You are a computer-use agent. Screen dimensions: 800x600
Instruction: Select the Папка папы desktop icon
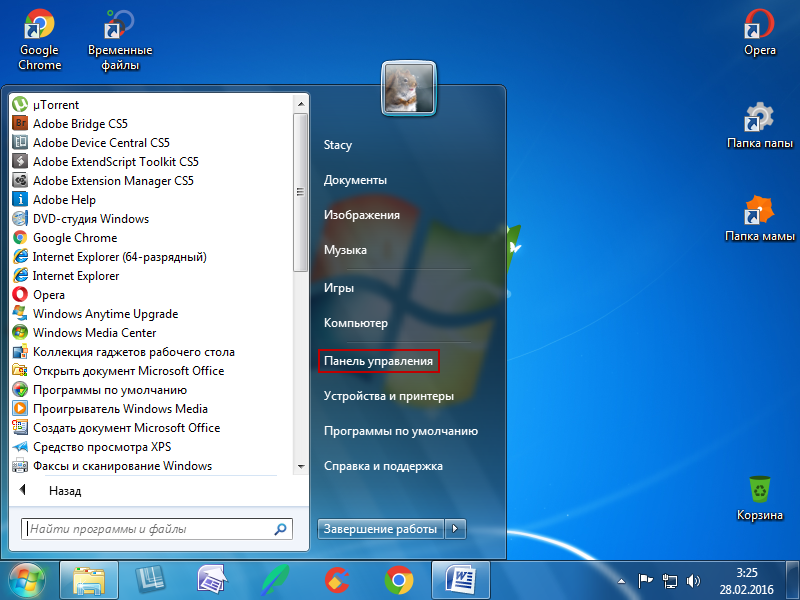(x=760, y=125)
